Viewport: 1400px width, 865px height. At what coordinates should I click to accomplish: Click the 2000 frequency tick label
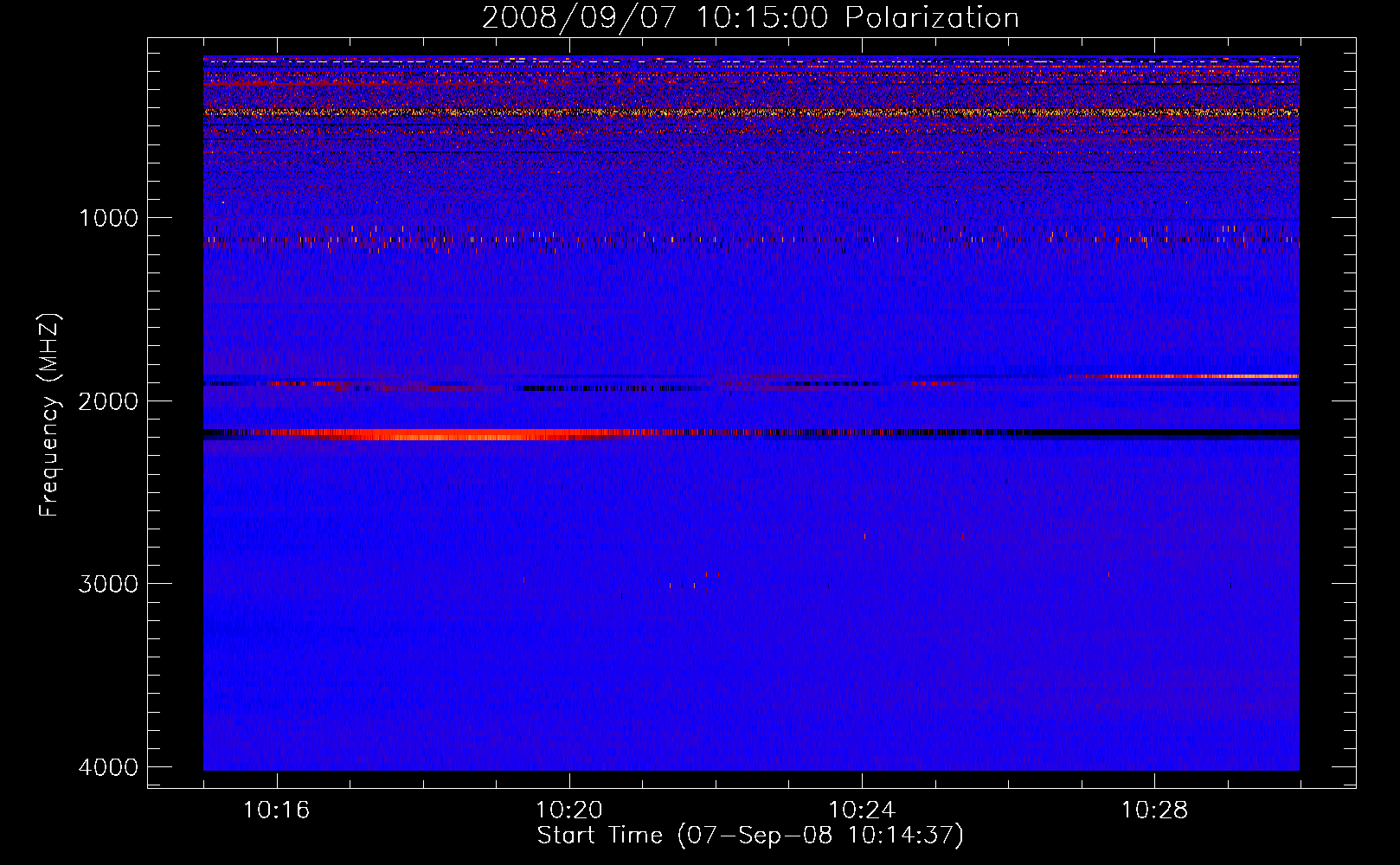pos(108,401)
